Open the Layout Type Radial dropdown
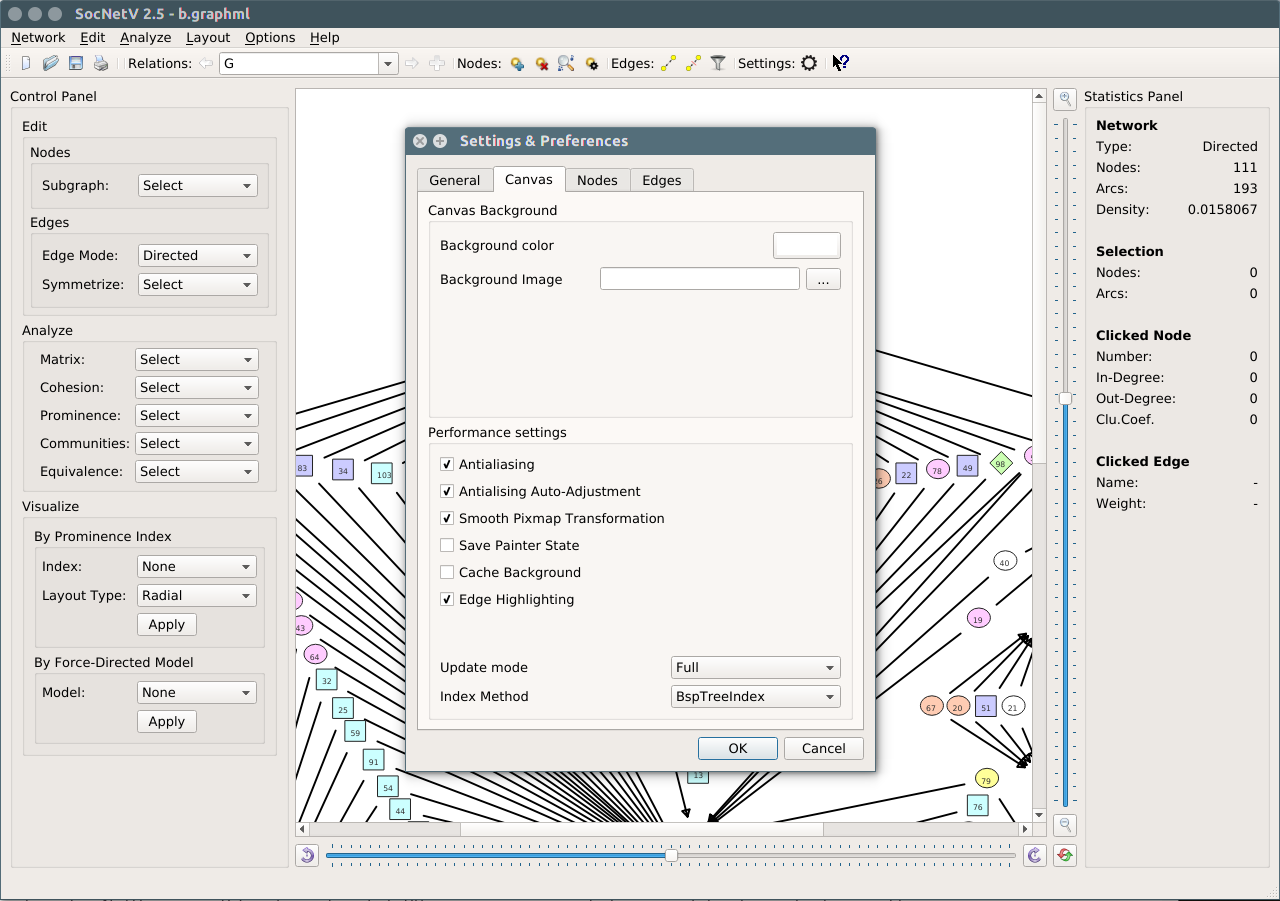Image resolution: width=1280 pixels, height=901 pixels. point(196,595)
